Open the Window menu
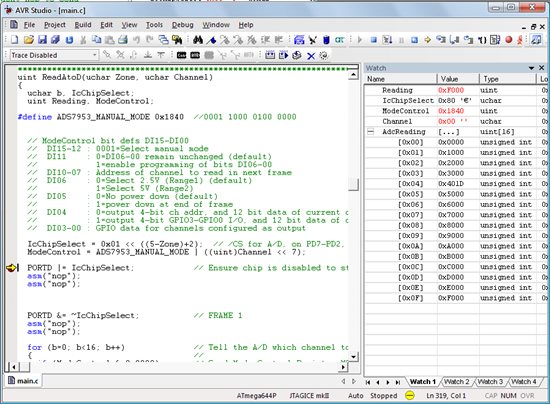The width and height of the screenshot is (550, 404). pos(216,25)
